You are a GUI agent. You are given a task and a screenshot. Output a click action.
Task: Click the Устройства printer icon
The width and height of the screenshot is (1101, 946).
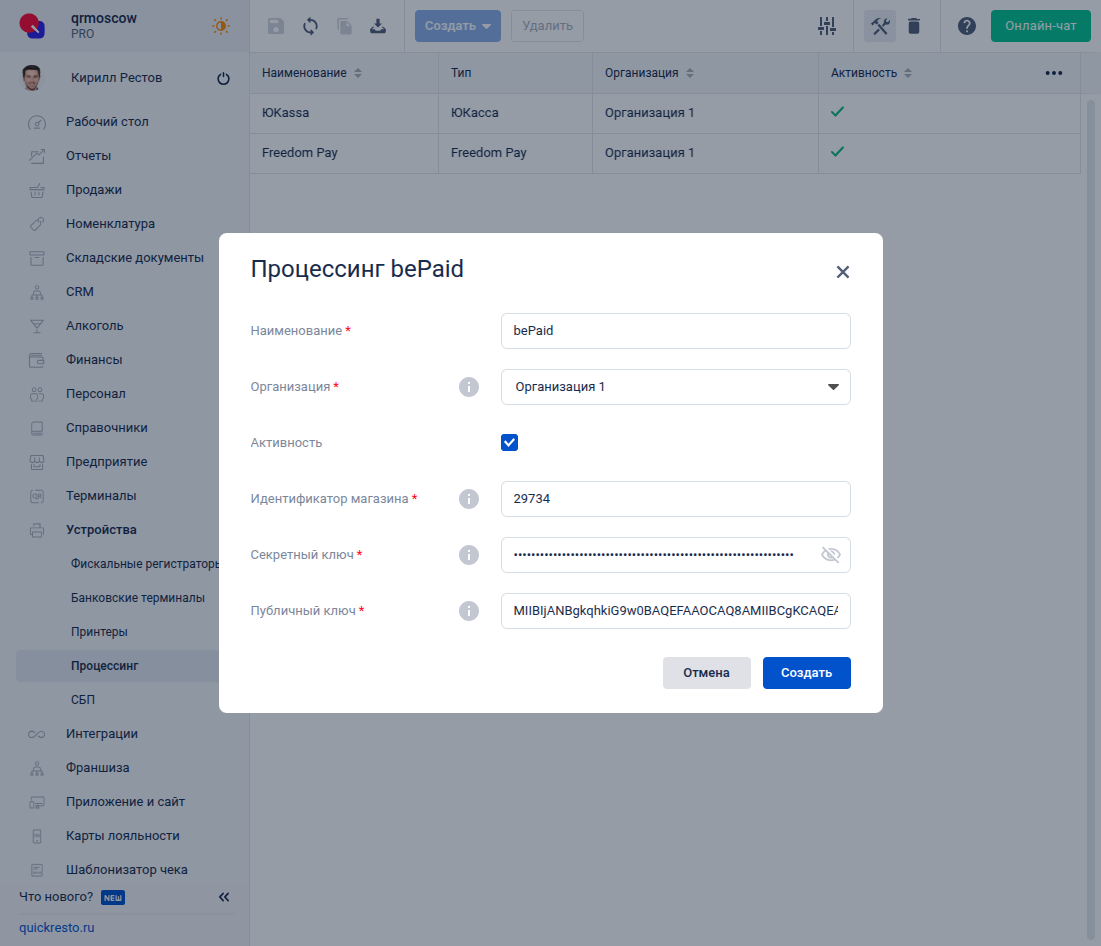[x=37, y=530]
